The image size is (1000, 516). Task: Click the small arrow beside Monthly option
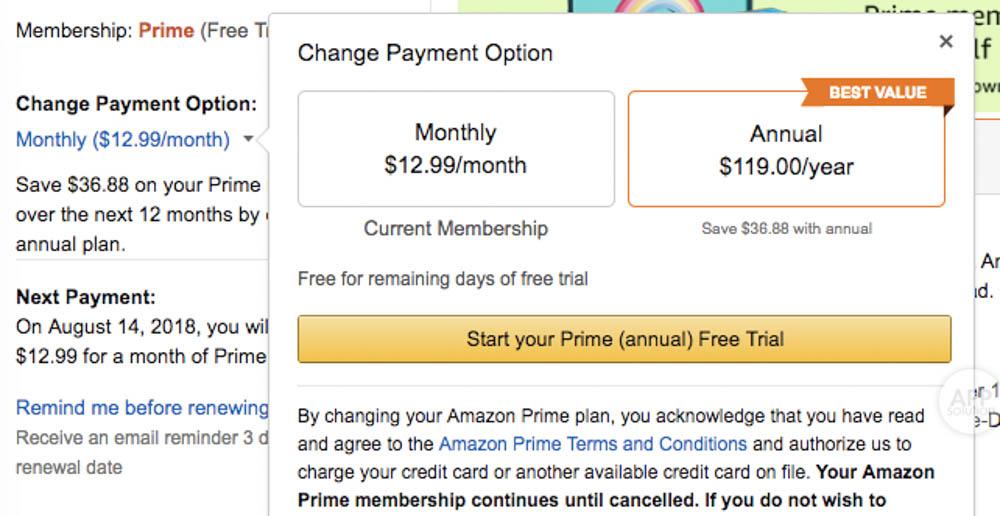point(248,140)
